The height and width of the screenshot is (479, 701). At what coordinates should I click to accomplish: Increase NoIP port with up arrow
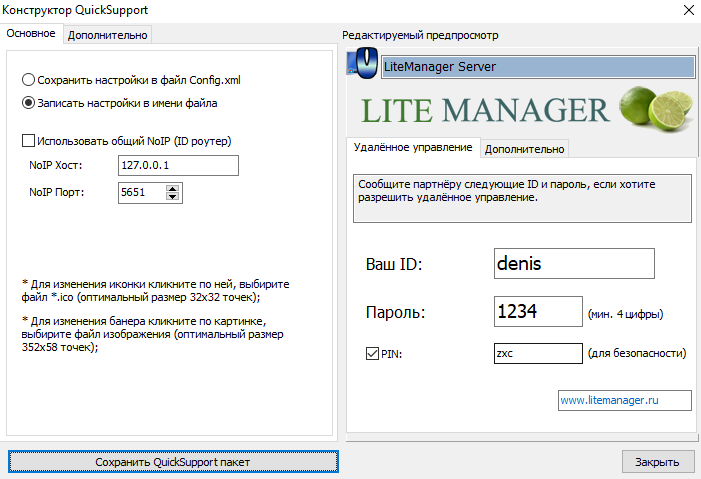pyautogui.click(x=173, y=188)
